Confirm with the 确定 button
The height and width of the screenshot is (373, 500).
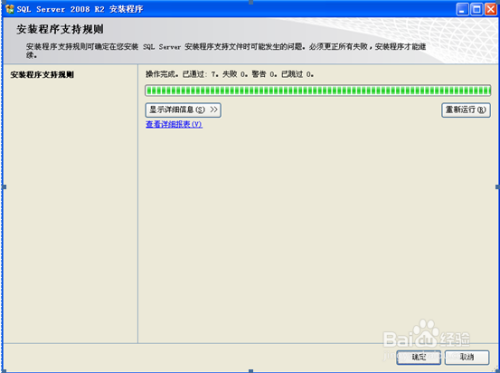419,357
